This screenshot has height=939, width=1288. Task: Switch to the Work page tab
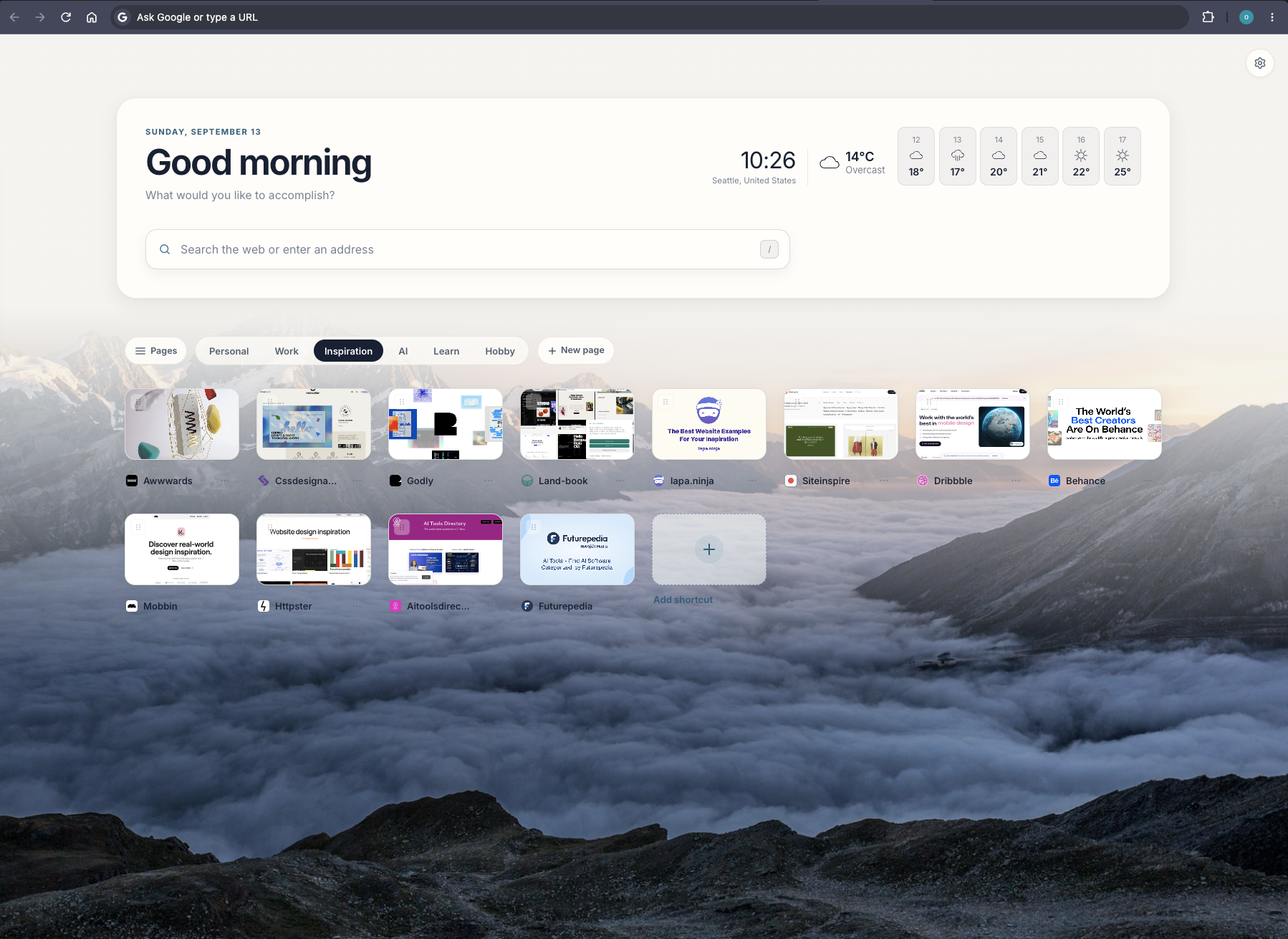(x=287, y=351)
